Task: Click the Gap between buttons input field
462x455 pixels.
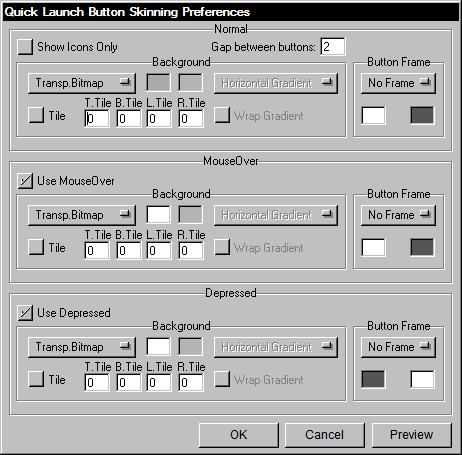Action: [x=333, y=47]
